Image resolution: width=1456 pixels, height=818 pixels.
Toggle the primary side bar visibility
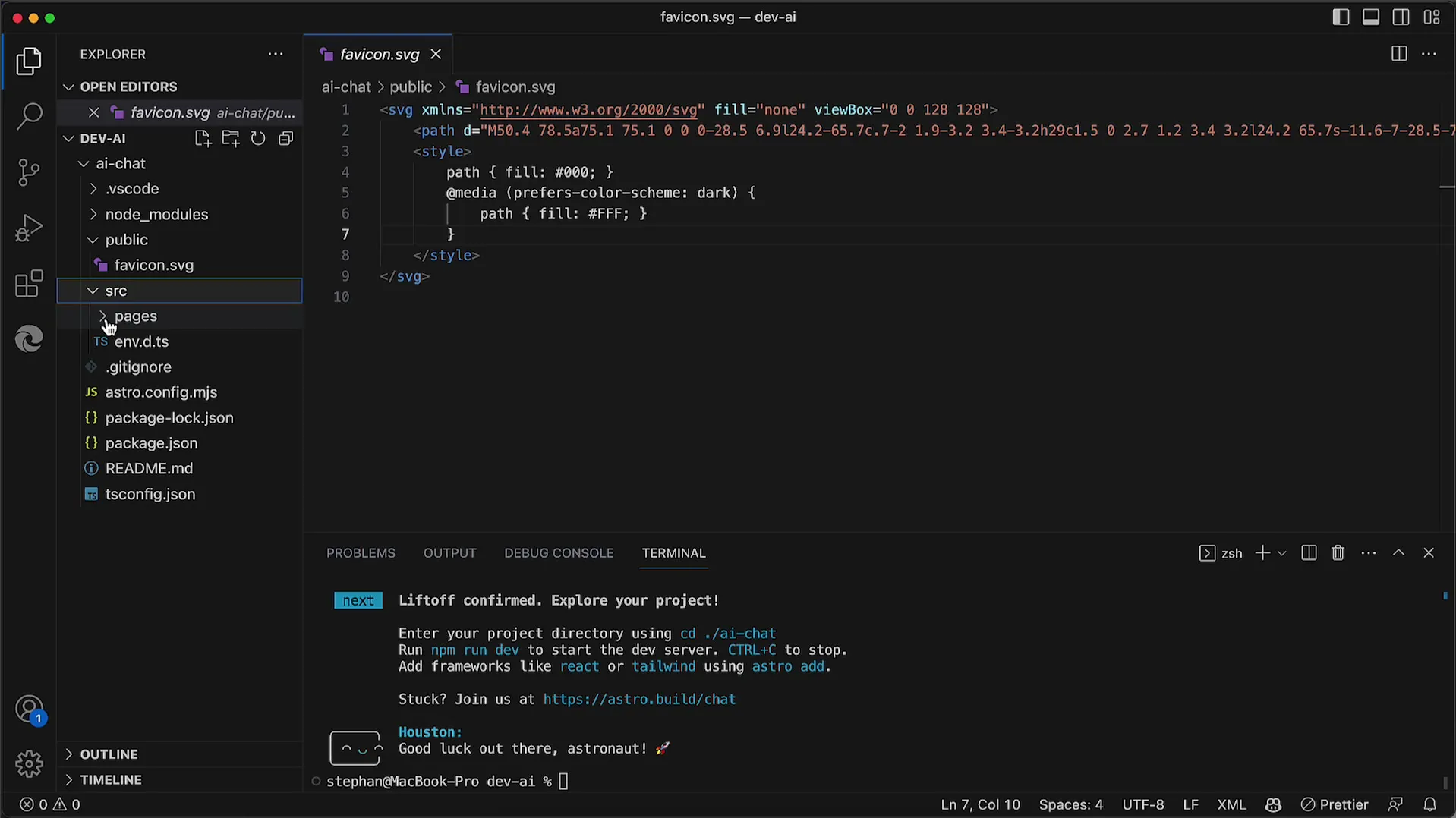[x=1341, y=17]
